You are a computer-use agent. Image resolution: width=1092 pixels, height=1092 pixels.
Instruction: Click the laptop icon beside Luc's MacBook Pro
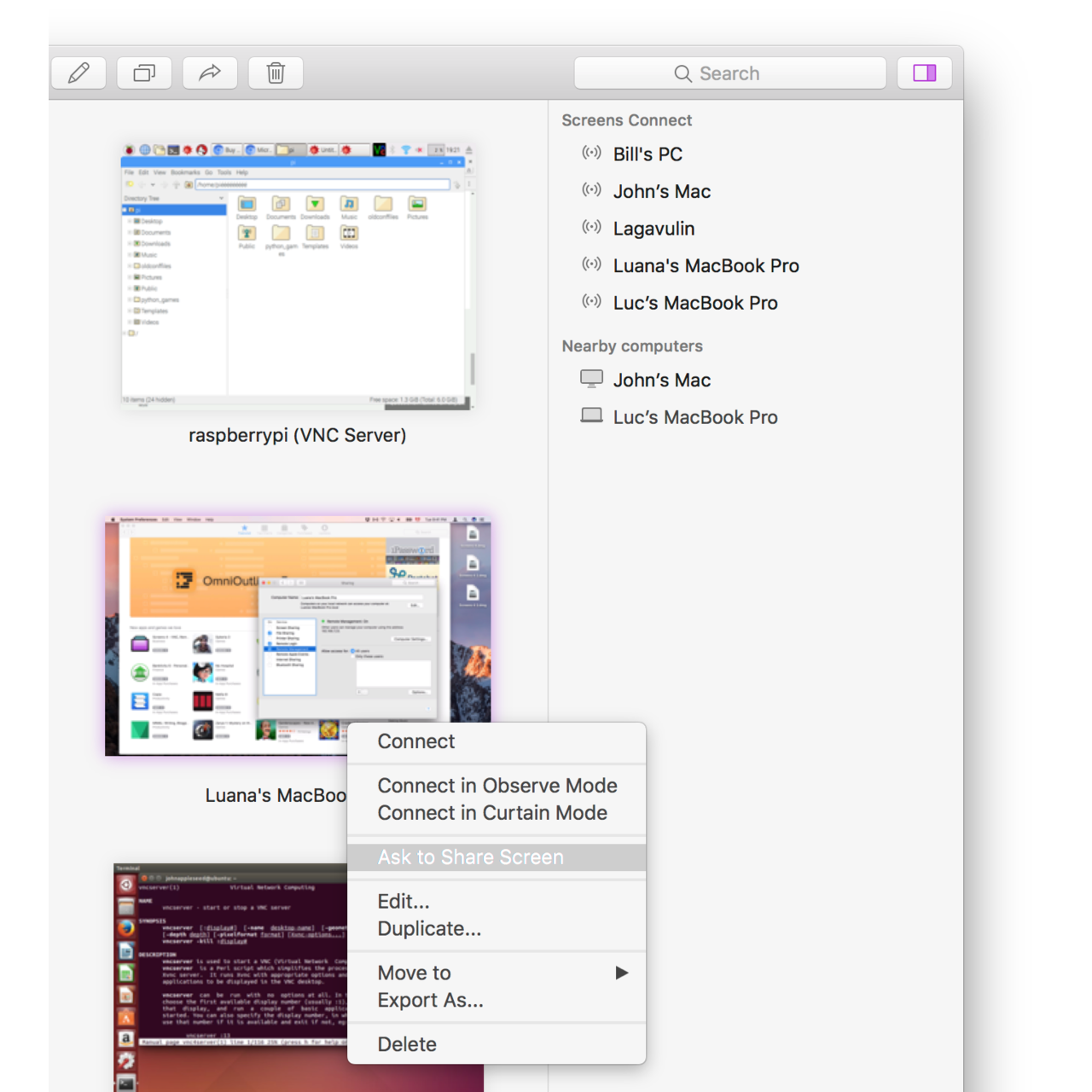click(x=591, y=416)
